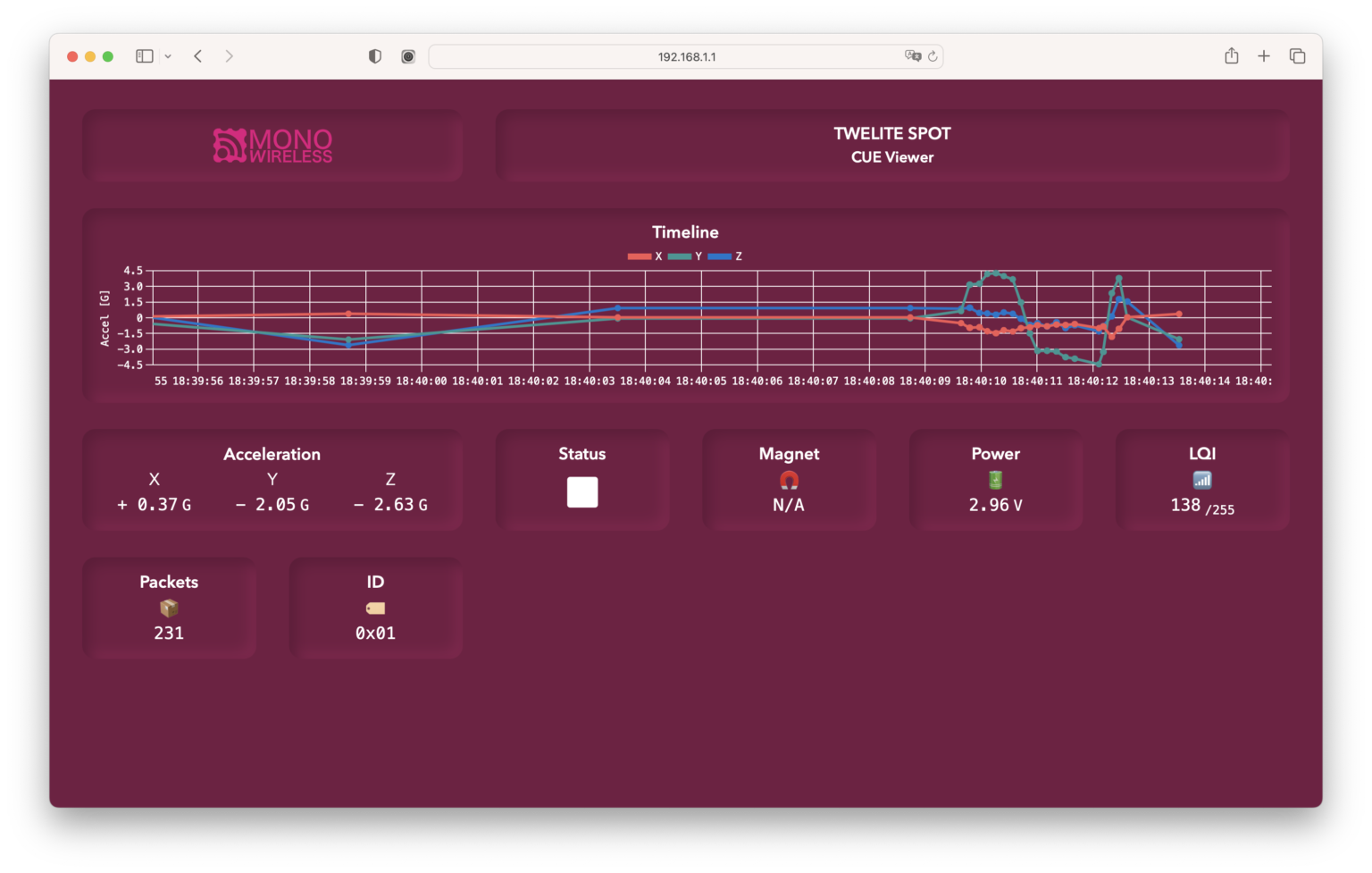
Task: Click the back navigation arrow
Action: 197,55
